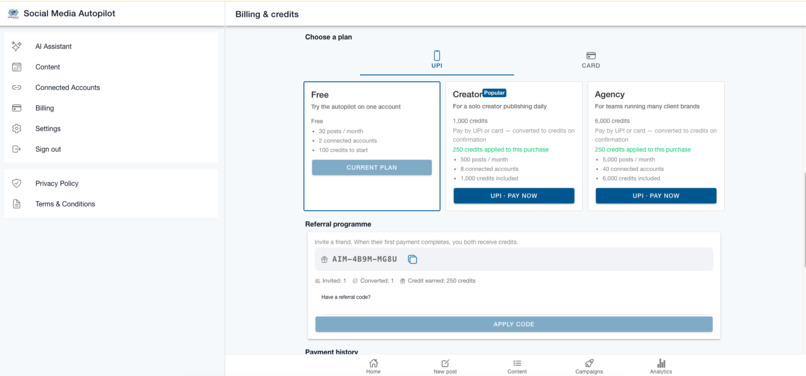
Task: Select the Free plan card title
Action: 320,95
